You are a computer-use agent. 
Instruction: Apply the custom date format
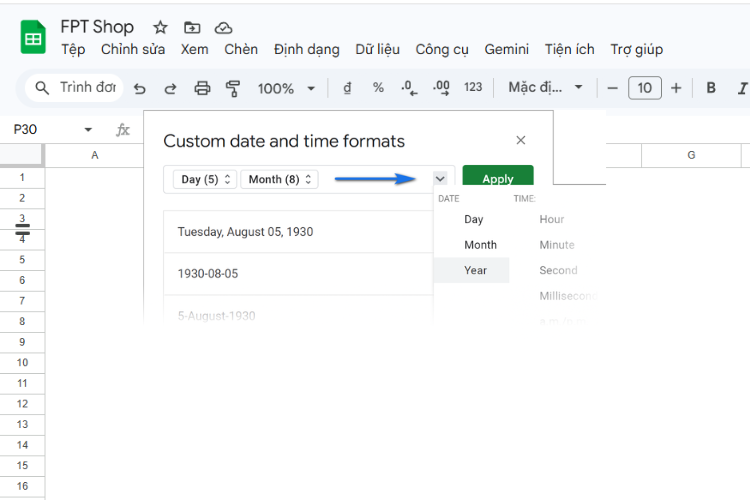498,176
